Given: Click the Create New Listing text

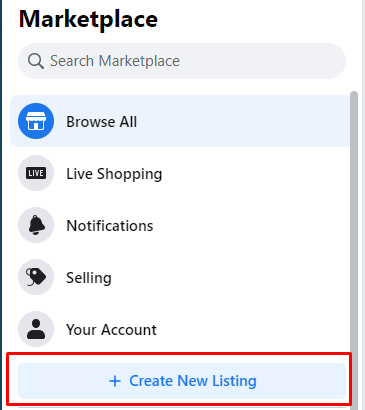Looking at the screenshot, I should click(193, 381).
